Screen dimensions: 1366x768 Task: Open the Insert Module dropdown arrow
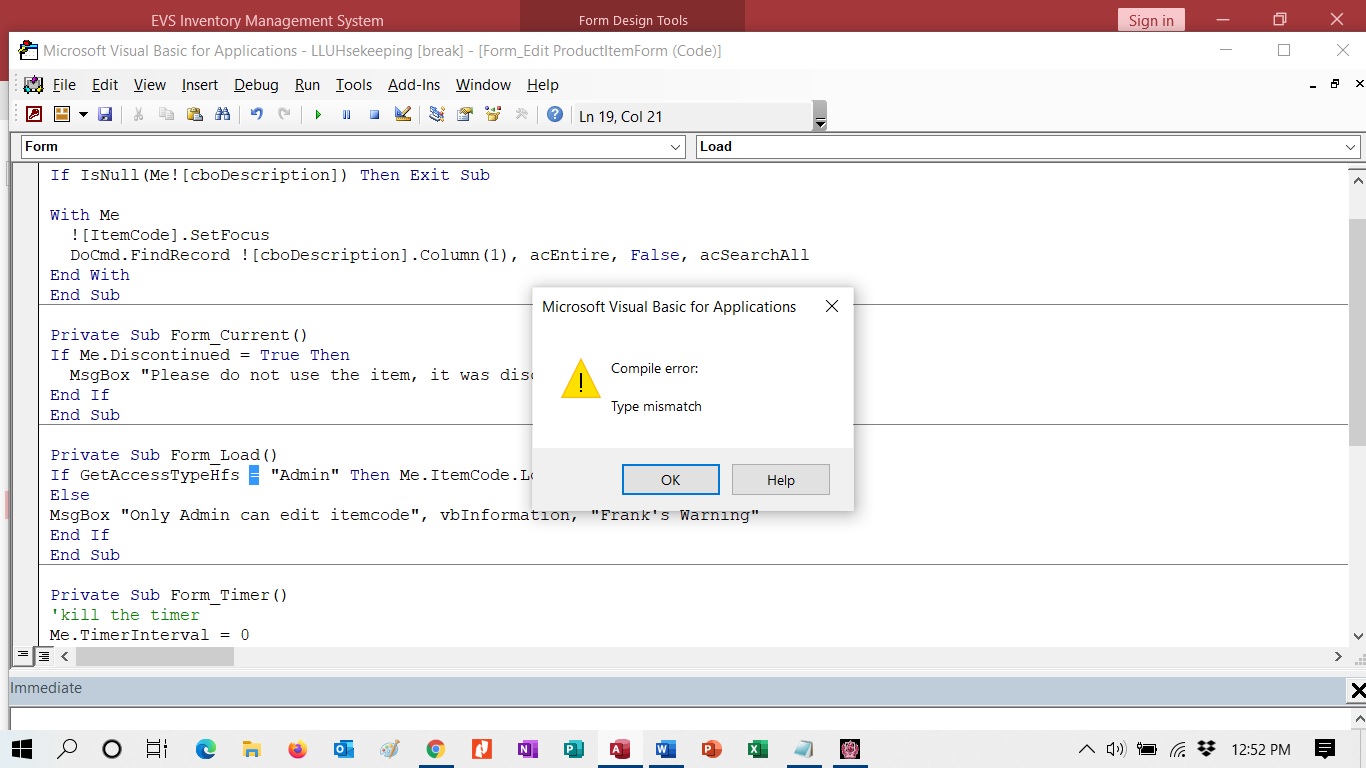[x=83, y=115]
